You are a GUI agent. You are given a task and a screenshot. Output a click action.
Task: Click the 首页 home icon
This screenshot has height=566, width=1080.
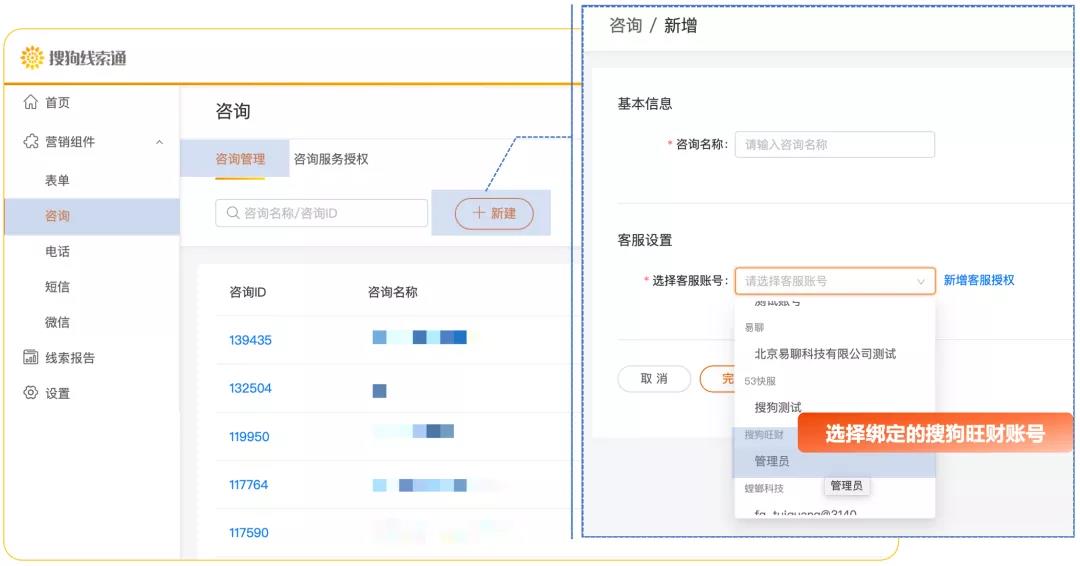click(x=30, y=102)
